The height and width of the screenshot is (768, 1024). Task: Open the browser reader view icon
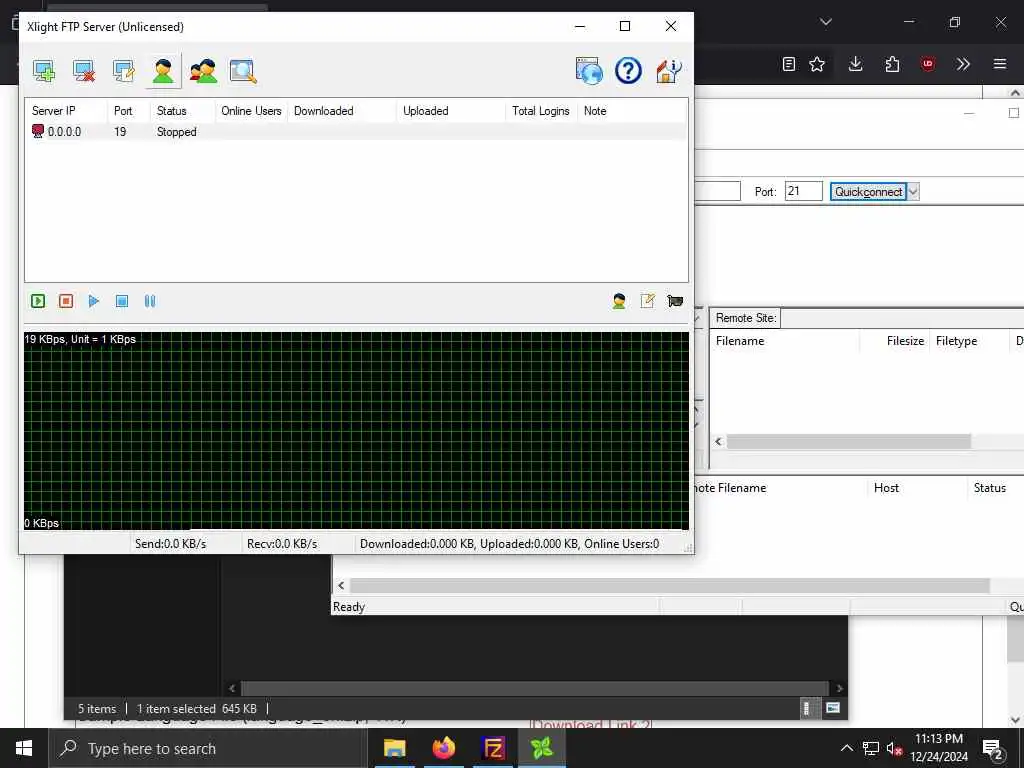[789, 64]
